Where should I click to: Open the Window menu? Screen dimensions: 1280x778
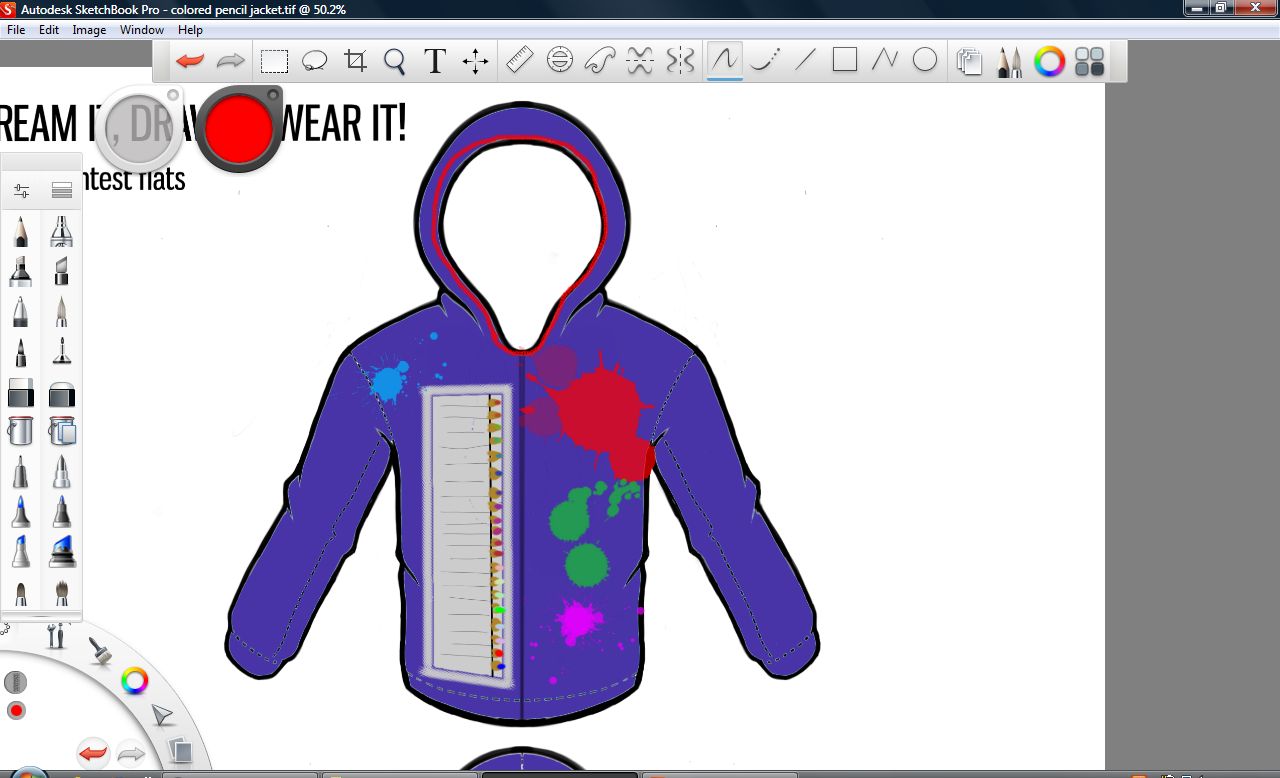coord(142,30)
